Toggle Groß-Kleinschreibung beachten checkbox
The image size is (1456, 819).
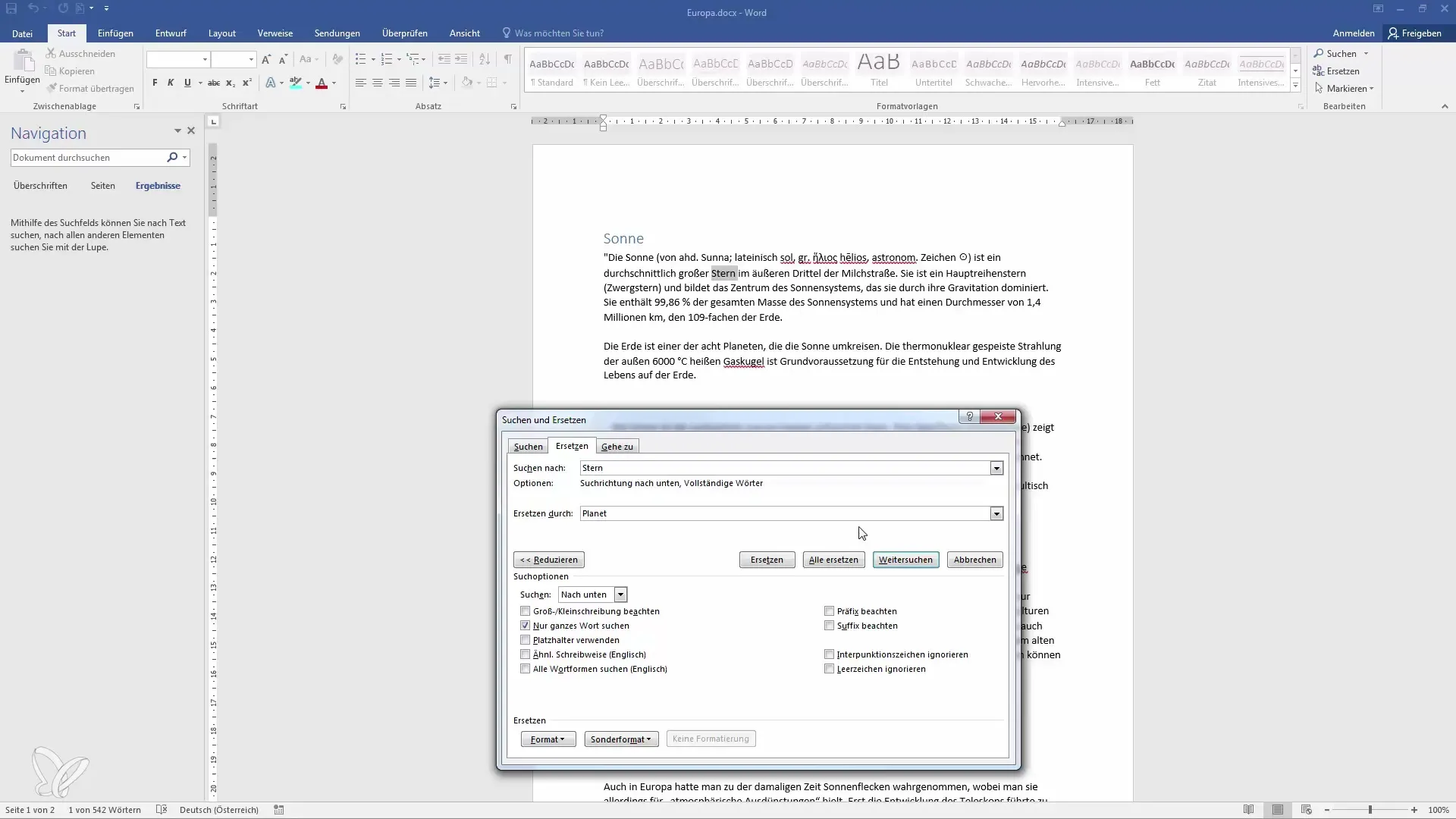point(525,611)
